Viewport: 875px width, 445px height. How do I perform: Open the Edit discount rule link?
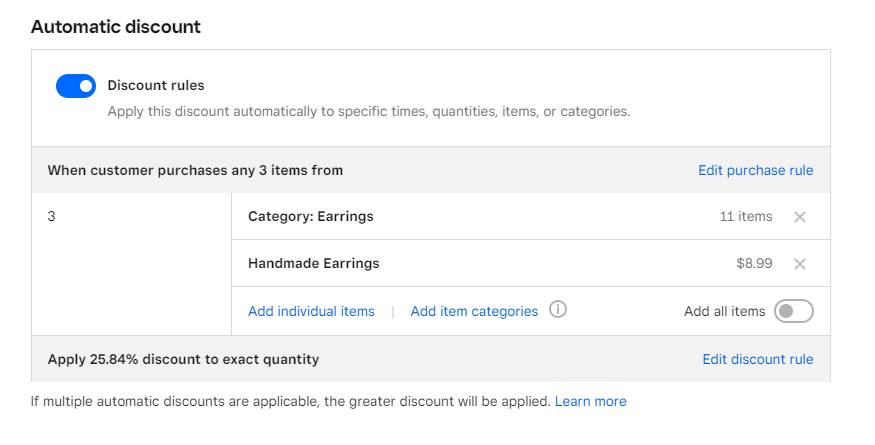(x=758, y=359)
